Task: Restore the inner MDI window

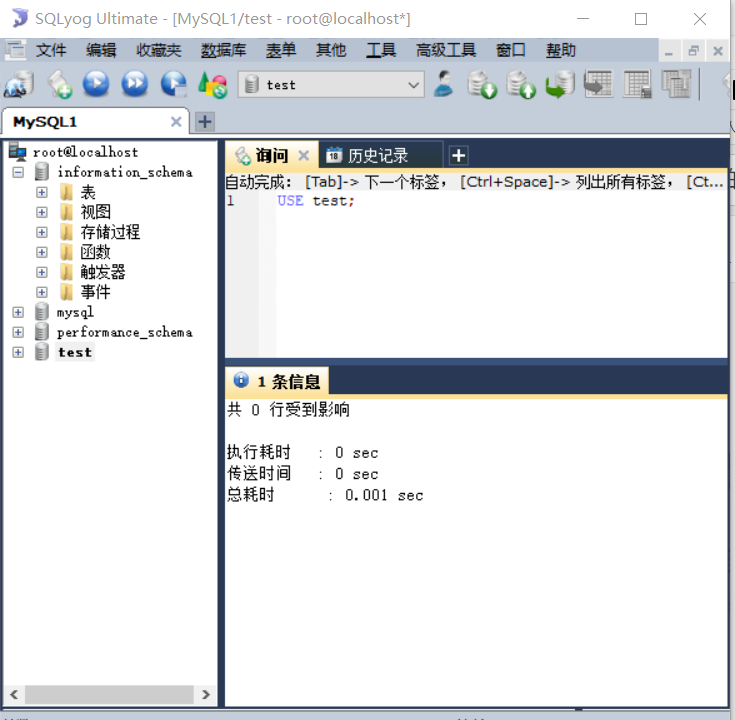Action: [693, 50]
